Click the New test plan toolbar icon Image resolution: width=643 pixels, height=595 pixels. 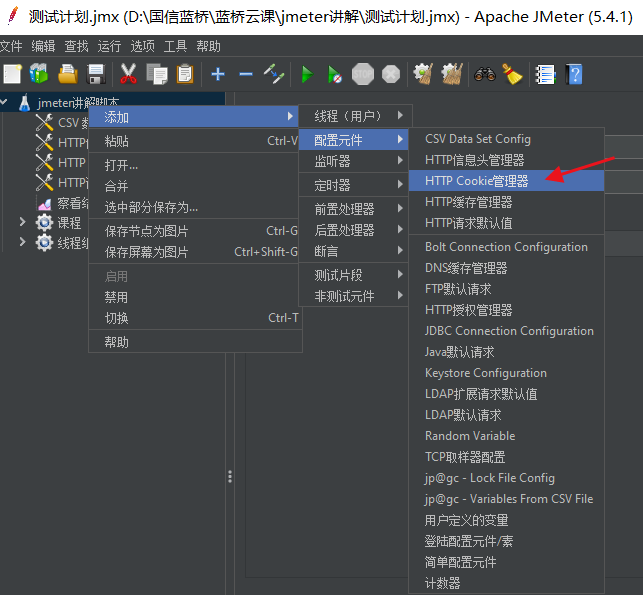pyautogui.click(x=12, y=74)
